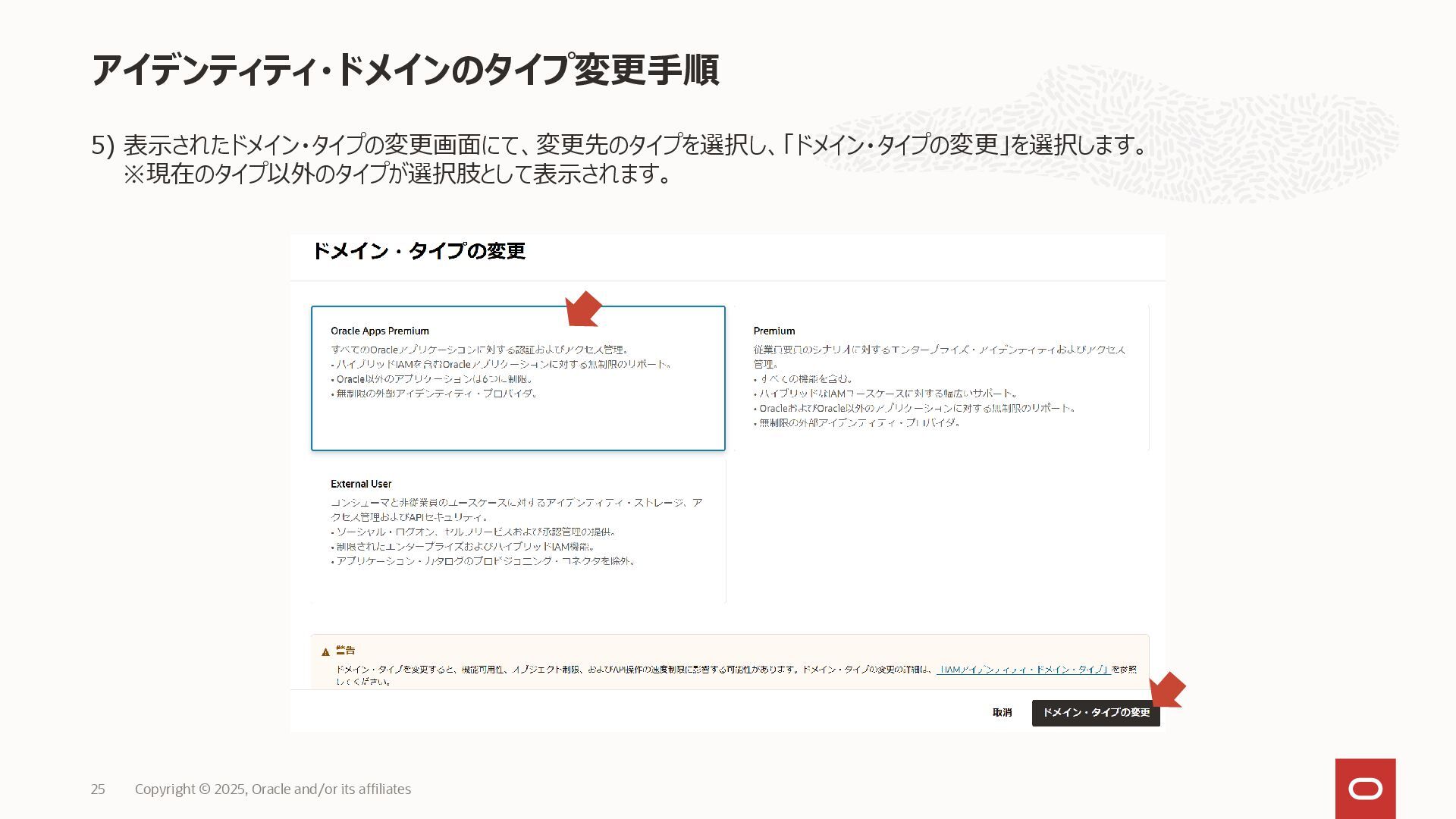The image size is (1456, 819).
Task: Click the line 無制限の外部アイデンティティ・プロバイダ in Oracle Apps Premium
Action: 435,394
